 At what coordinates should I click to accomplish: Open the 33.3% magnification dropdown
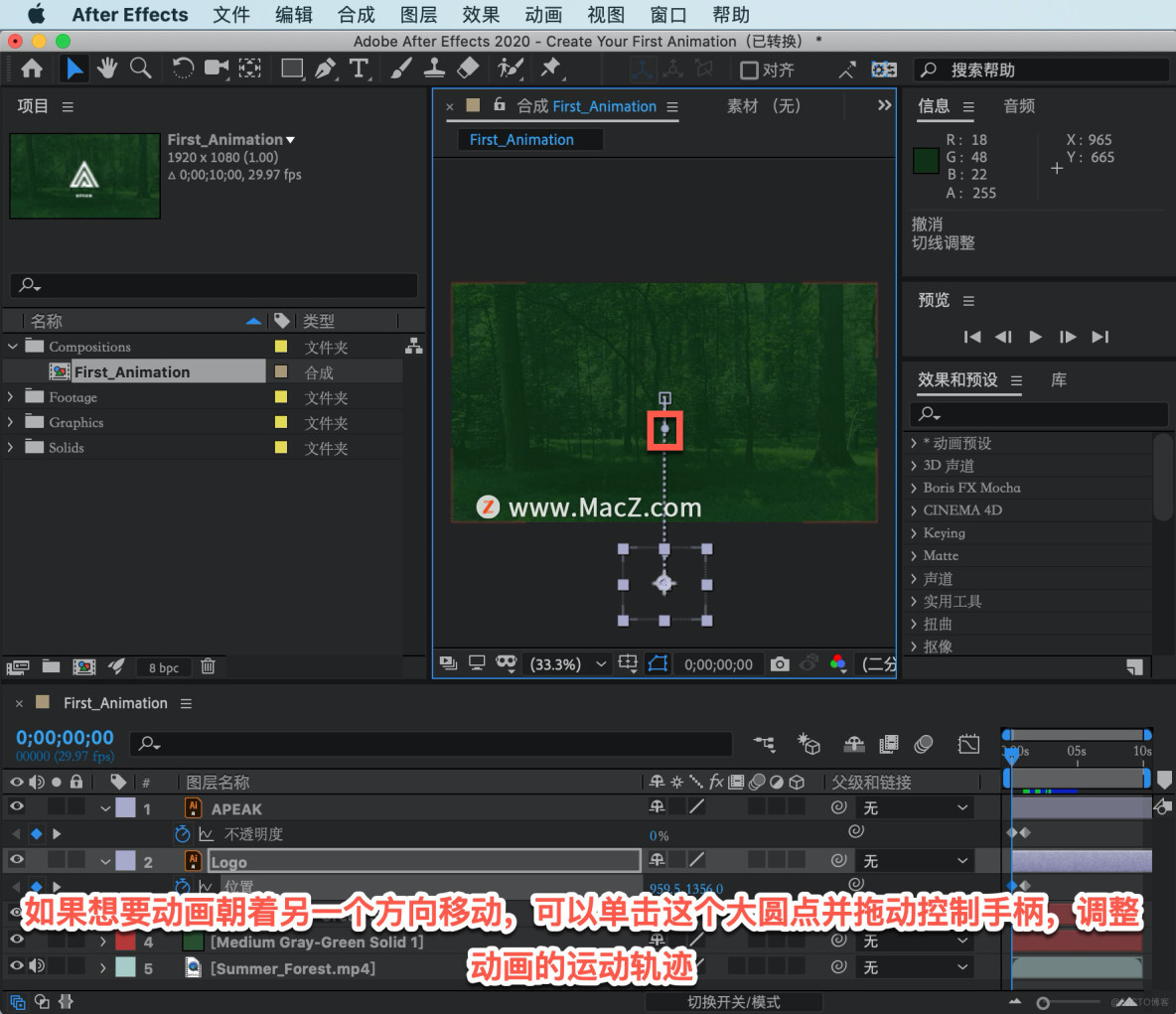(601, 663)
